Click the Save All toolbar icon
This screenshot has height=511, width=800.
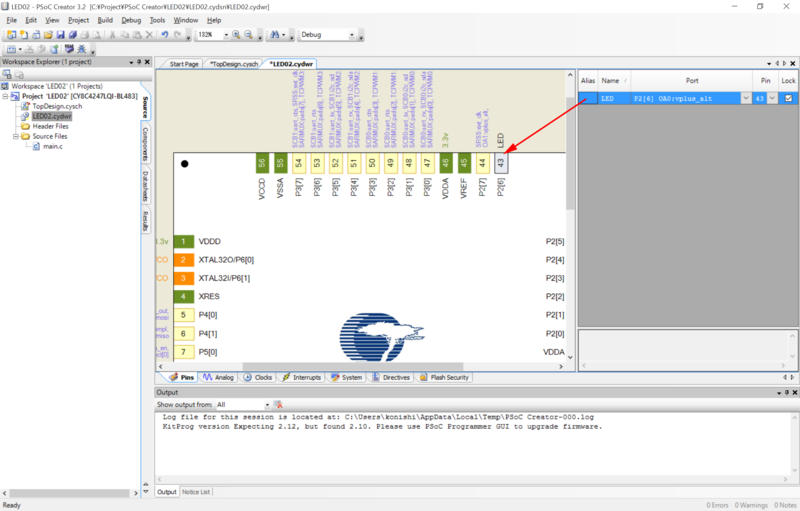click(x=72, y=35)
